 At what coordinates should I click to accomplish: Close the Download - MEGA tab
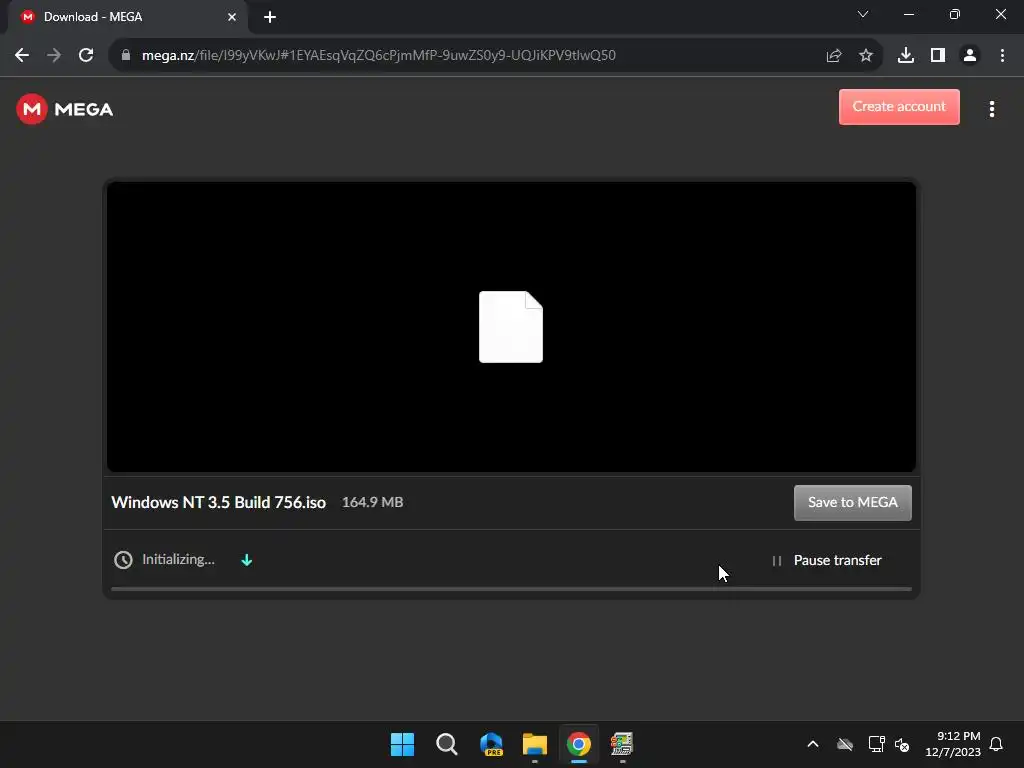(232, 17)
